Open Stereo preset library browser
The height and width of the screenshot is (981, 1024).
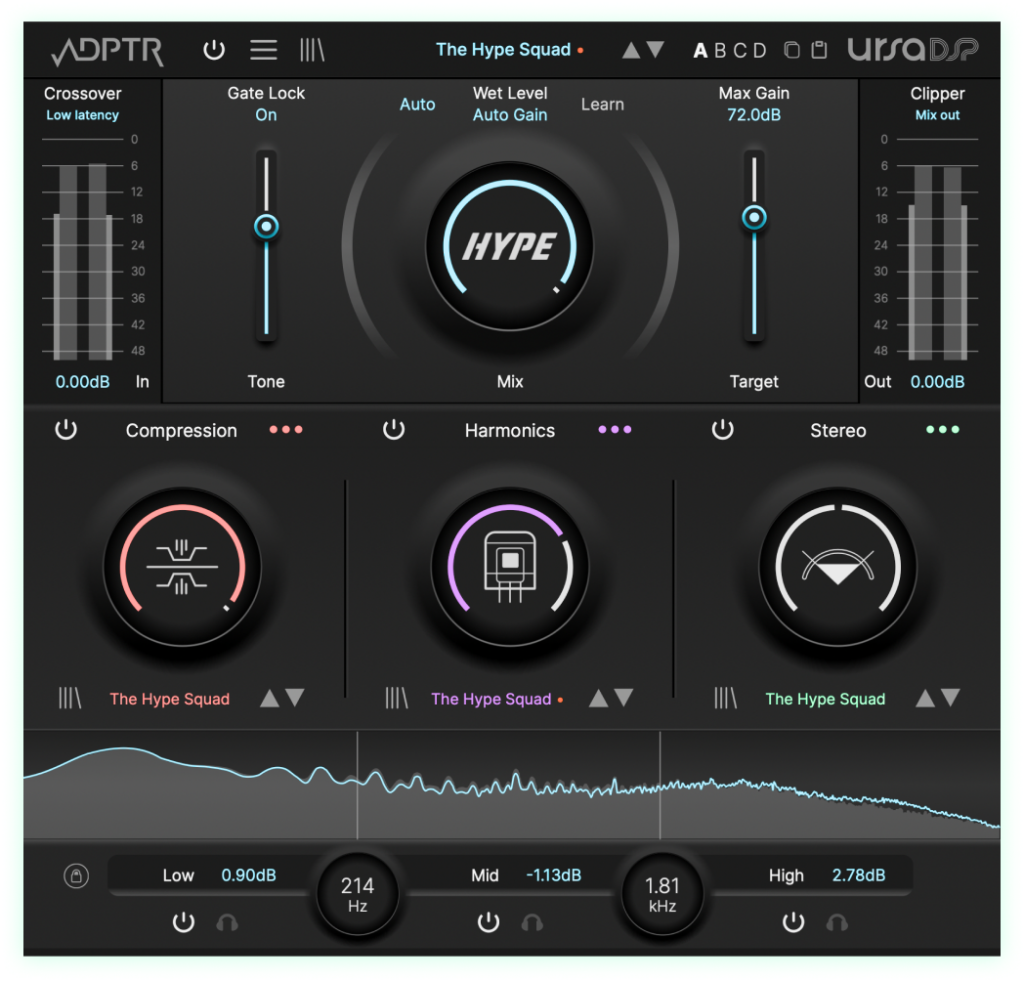(x=725, y=698)
